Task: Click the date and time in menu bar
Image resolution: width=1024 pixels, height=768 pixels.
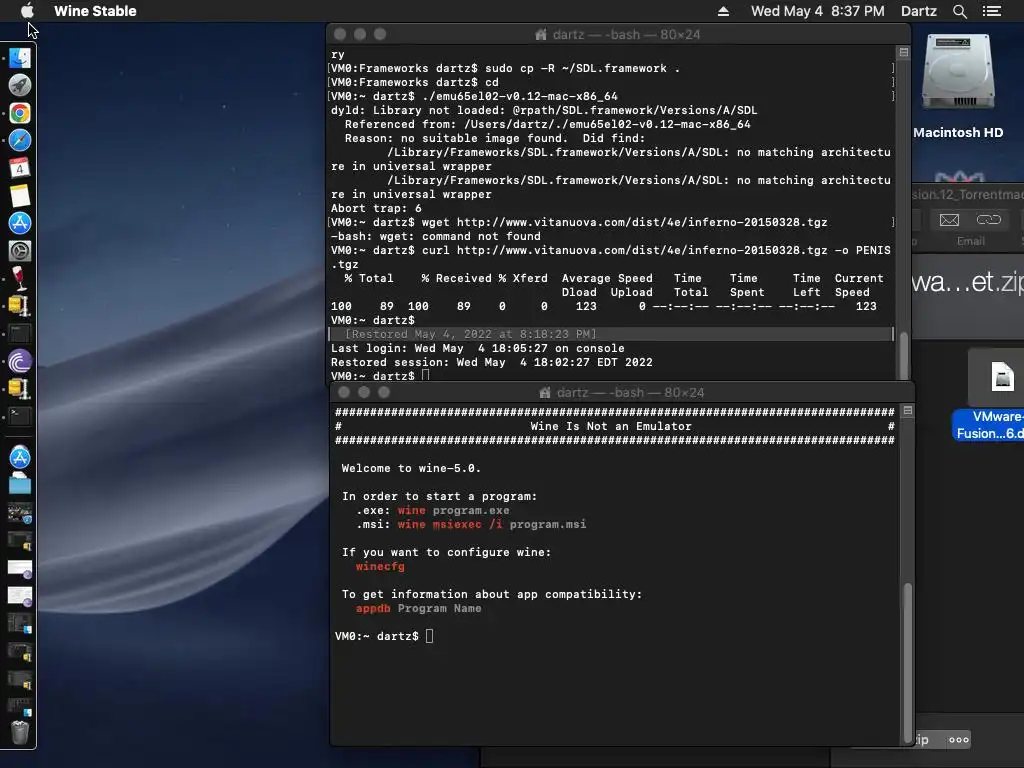Action: pyautogui.click(x=818, y=11)
